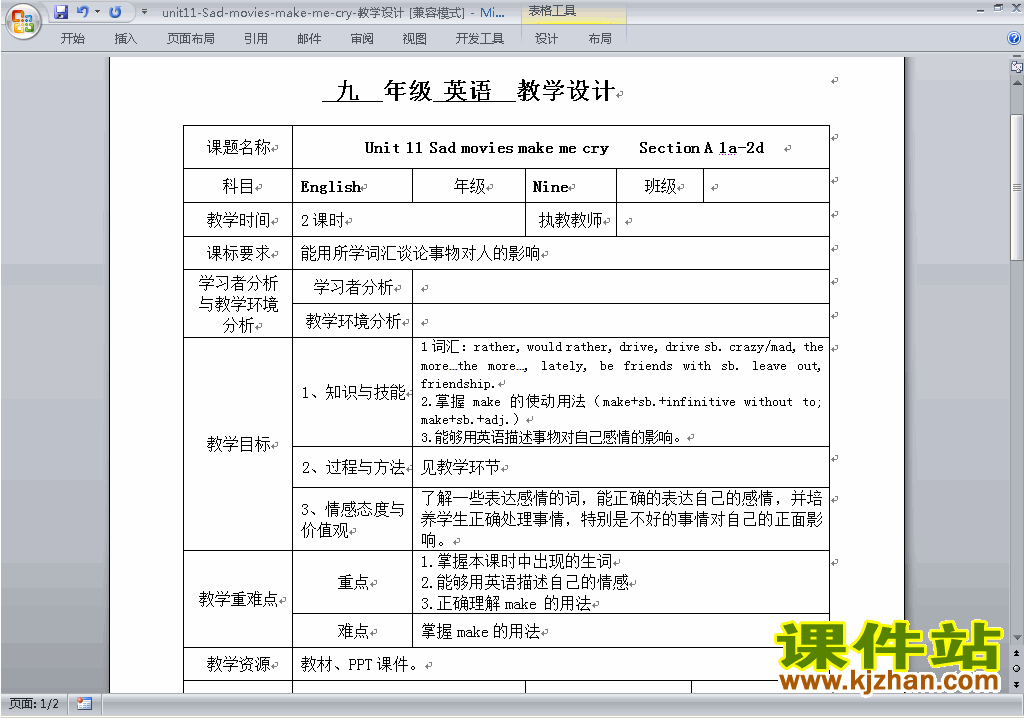
Task: Click the cell containing English
Action: (353, 186)
